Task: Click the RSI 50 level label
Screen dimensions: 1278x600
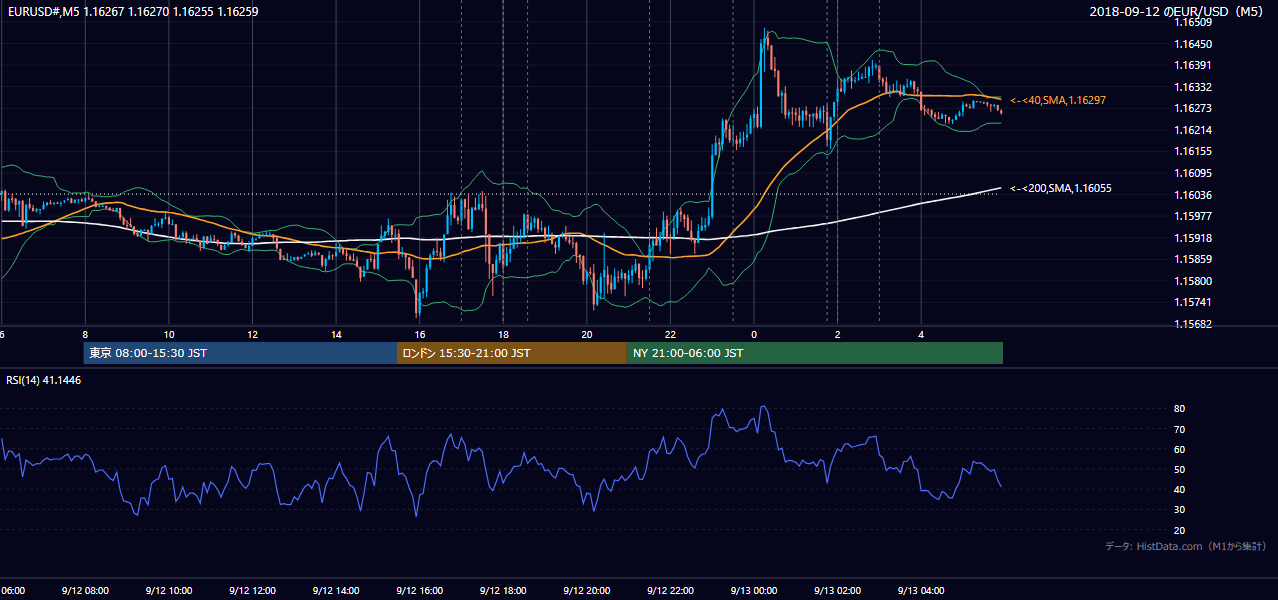Action: tap(1180, 469)
